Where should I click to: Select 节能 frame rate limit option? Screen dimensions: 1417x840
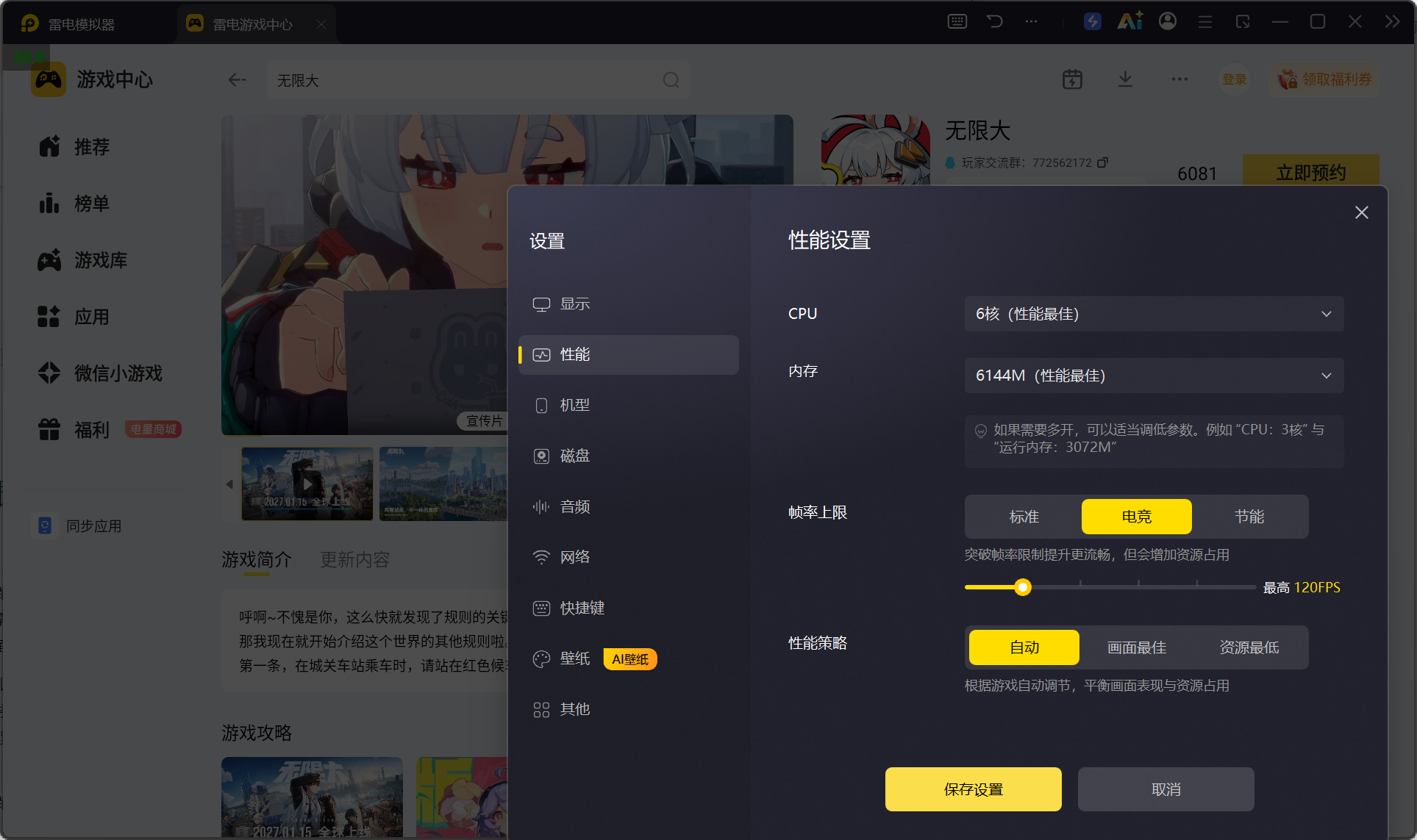click(x=1249, y=517)
